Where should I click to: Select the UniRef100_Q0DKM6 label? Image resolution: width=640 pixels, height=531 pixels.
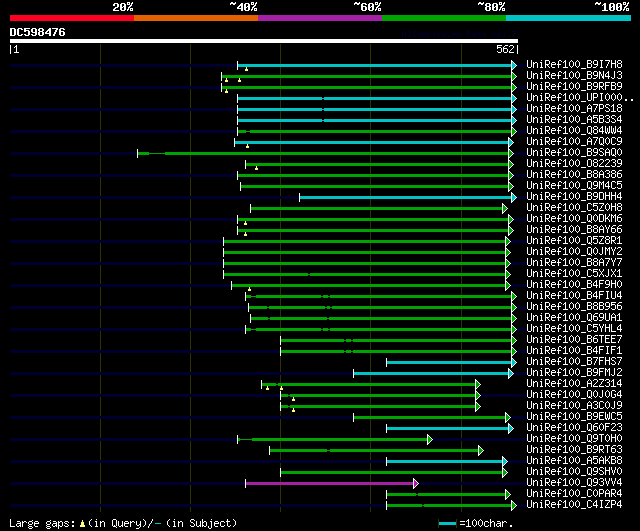tap(574, 218)
